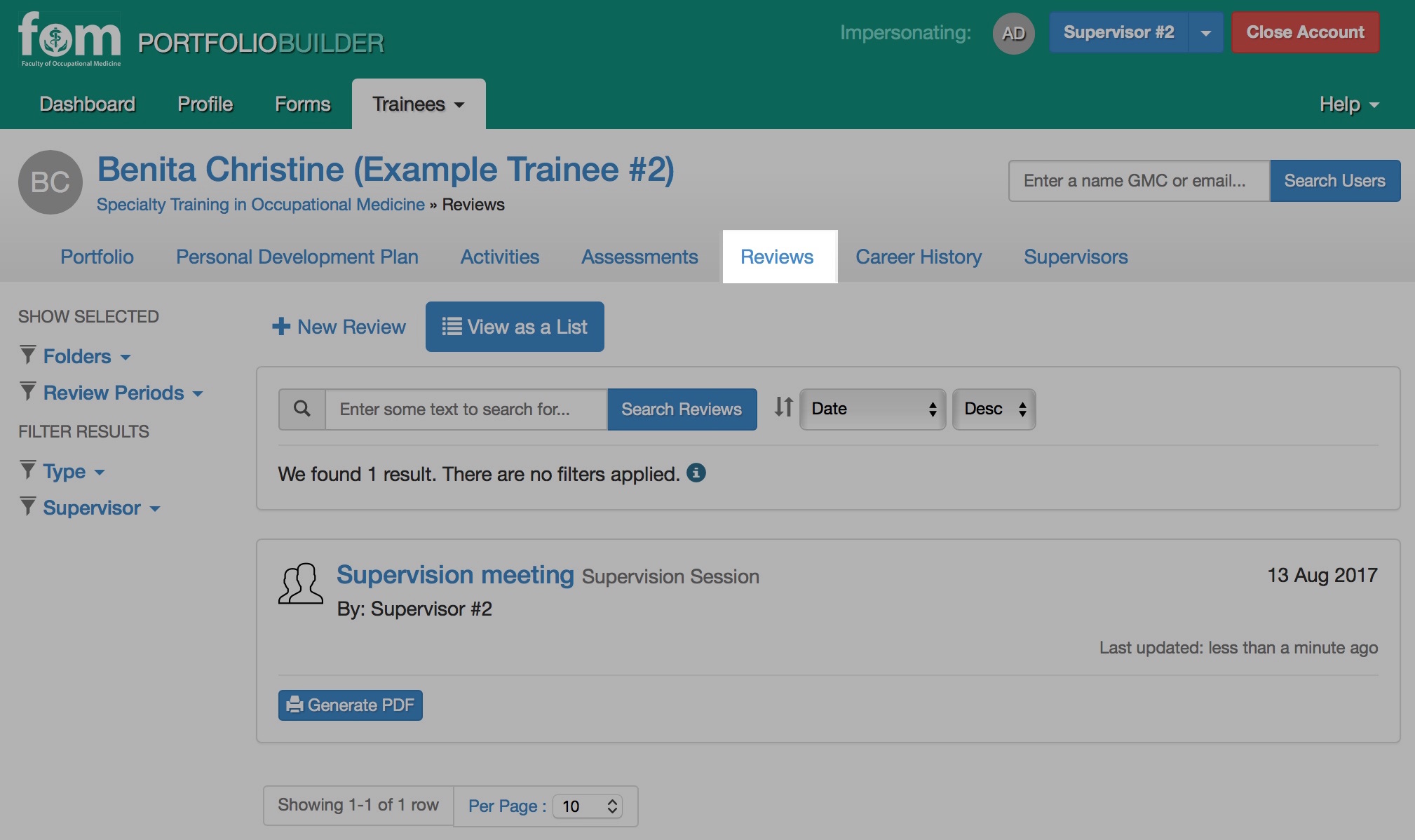Switch to the Assessments tab
Image resolution: width=1415 pixels, height=840 pixels.
[639, 257]
